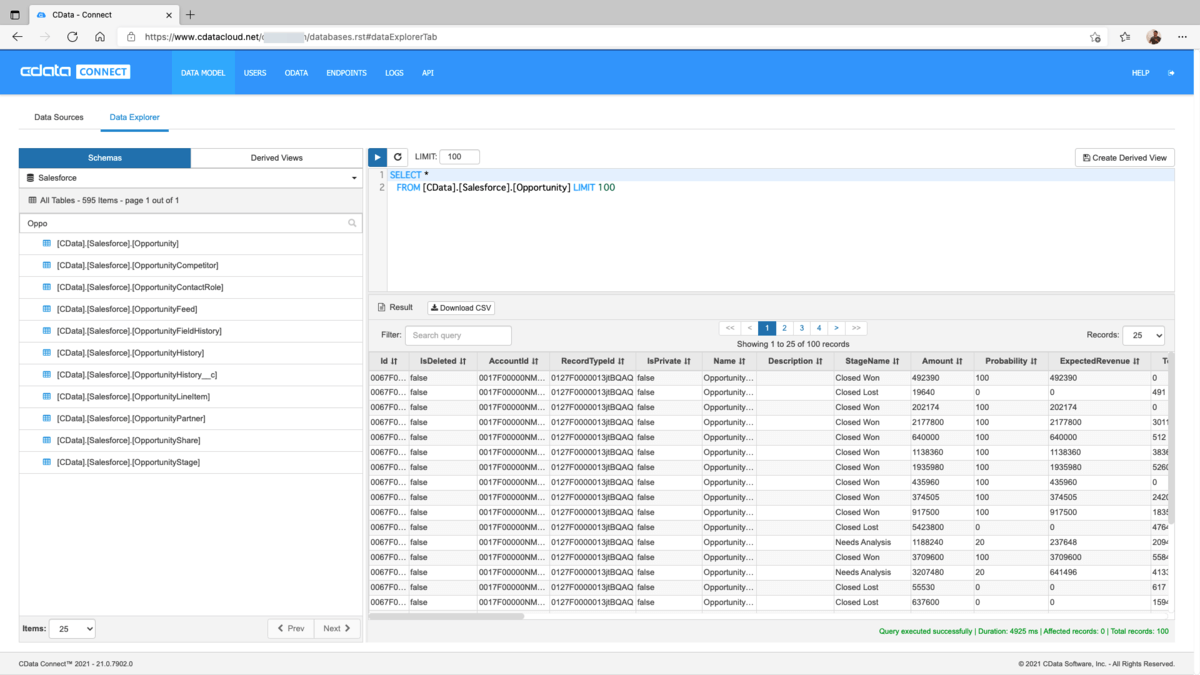Click the refresh query icon

(397, 157)
